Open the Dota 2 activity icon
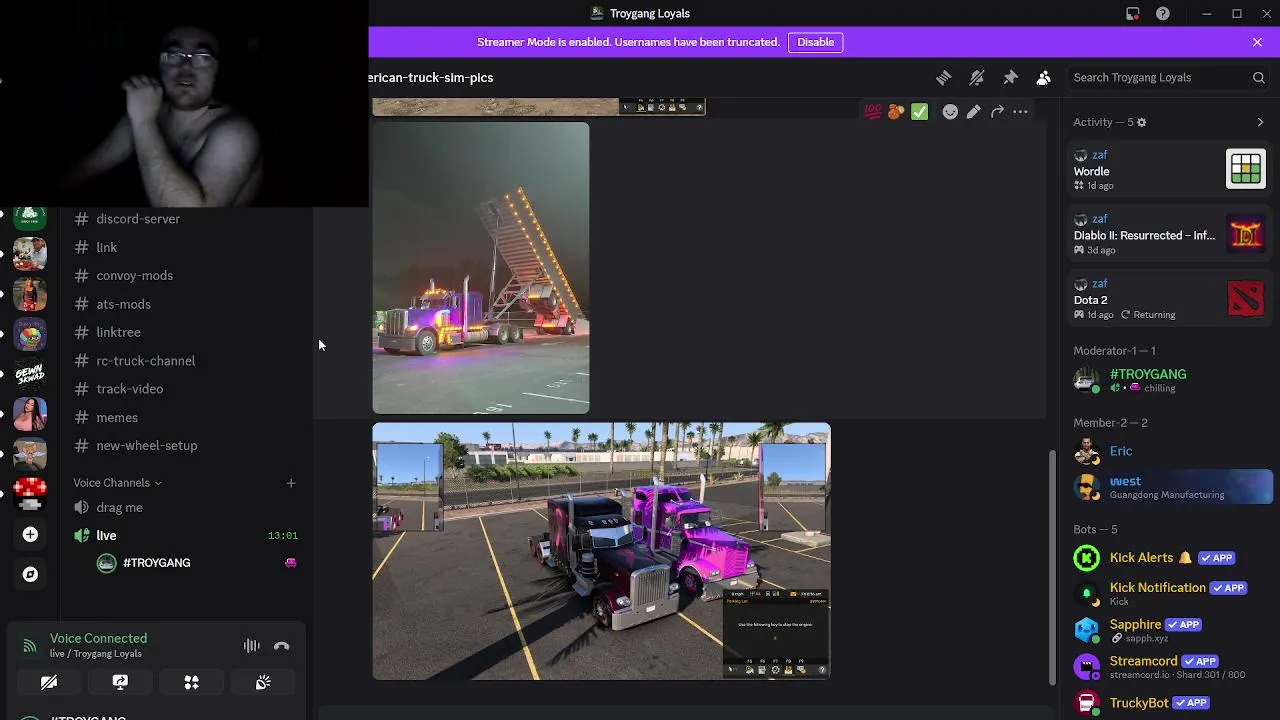The width and height of the screenshot is (1280, 720). 1246,298
